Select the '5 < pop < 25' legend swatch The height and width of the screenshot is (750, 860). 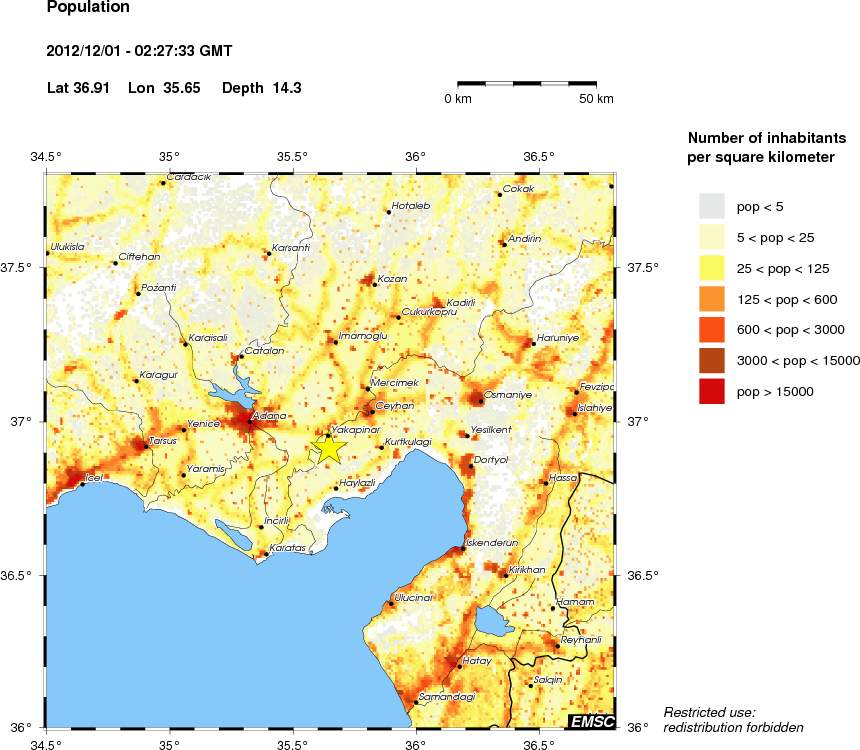click(x=712, y=237)
